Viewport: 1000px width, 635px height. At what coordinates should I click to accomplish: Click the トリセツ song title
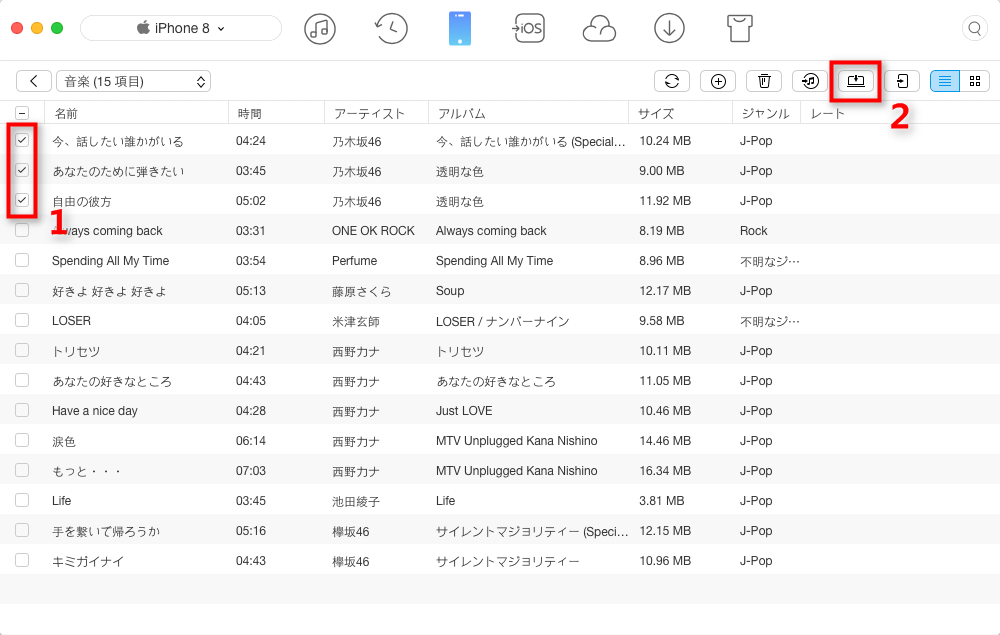coord(76,351)
